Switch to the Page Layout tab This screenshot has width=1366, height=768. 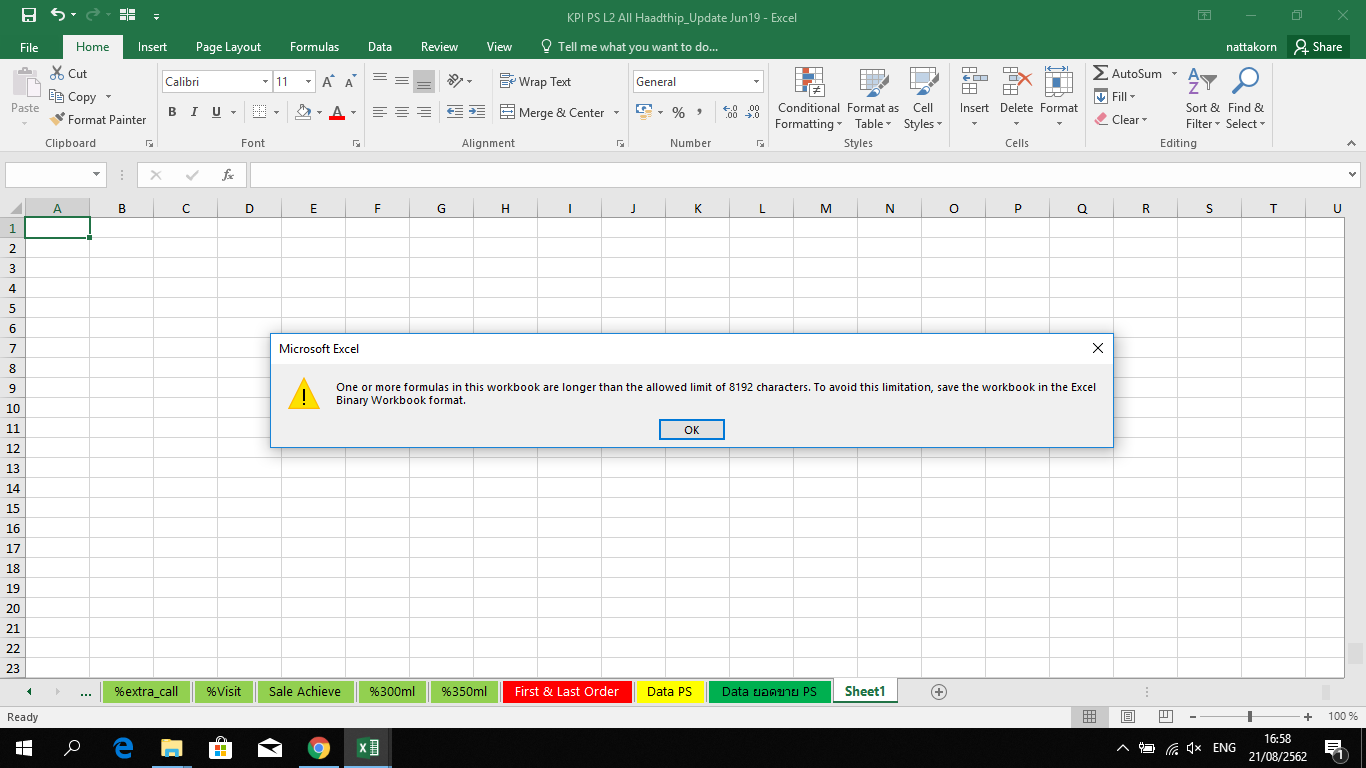228,47
